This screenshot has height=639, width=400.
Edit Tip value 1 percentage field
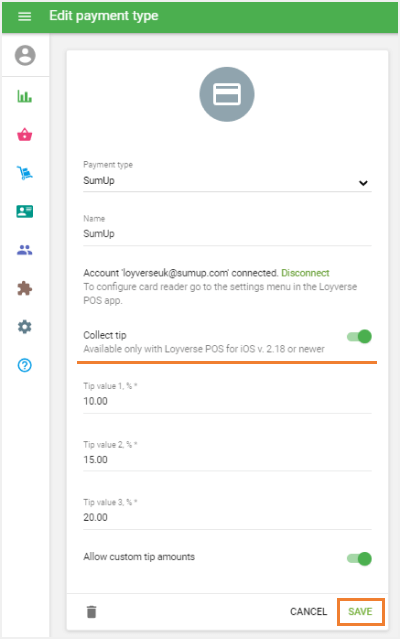click(x=227, y=401)
